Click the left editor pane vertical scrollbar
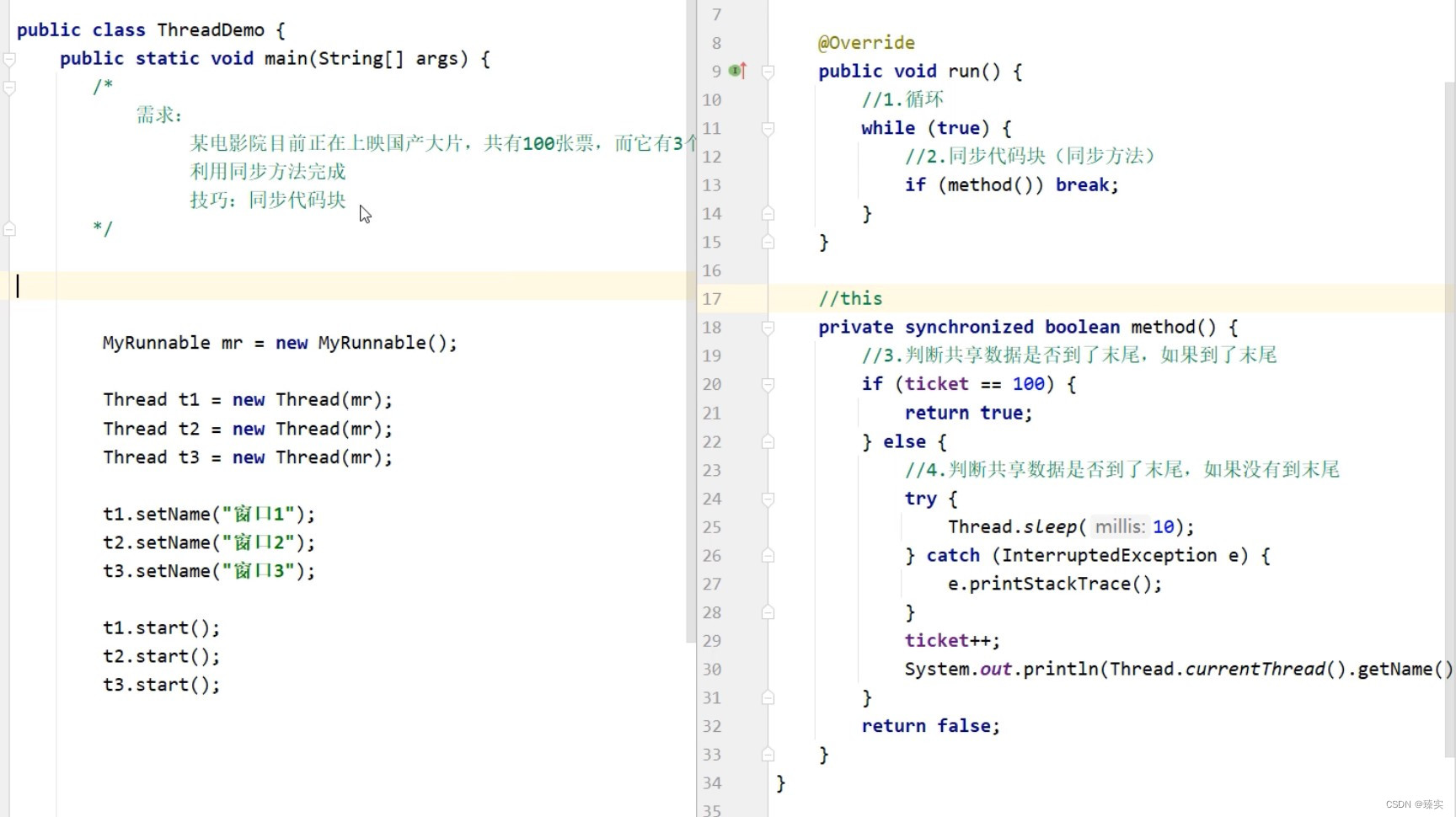 (x=691, y=320)
